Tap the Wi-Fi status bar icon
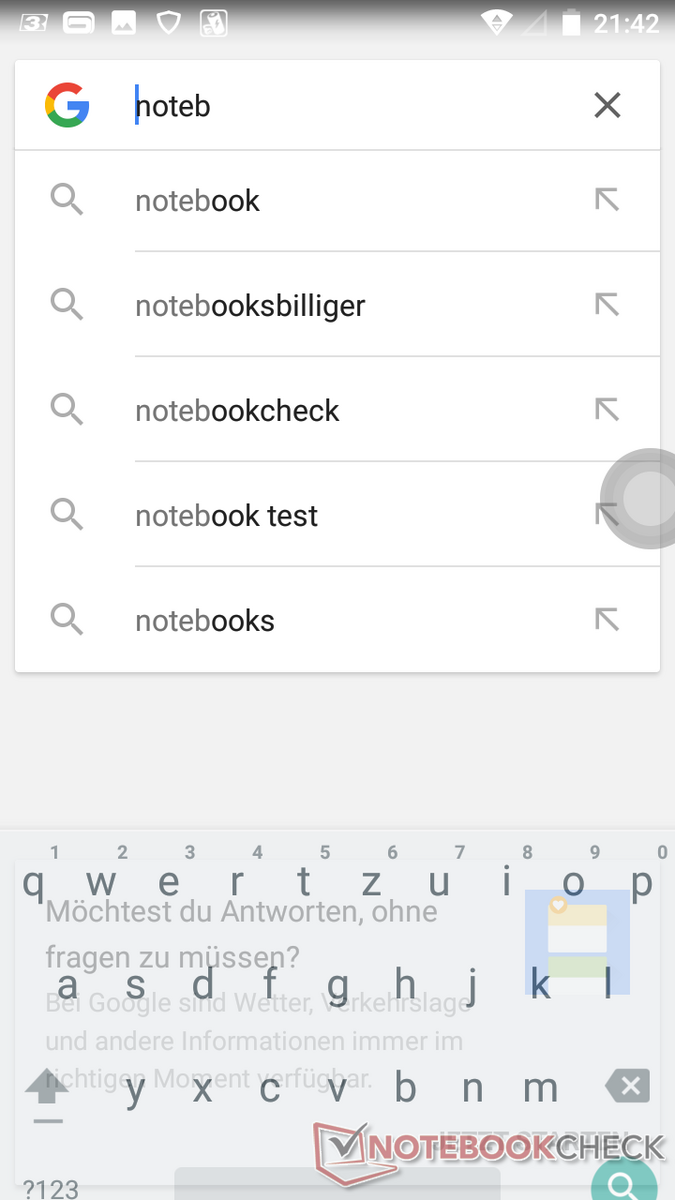The image size is (675, 1200). [x=495, y=21]
